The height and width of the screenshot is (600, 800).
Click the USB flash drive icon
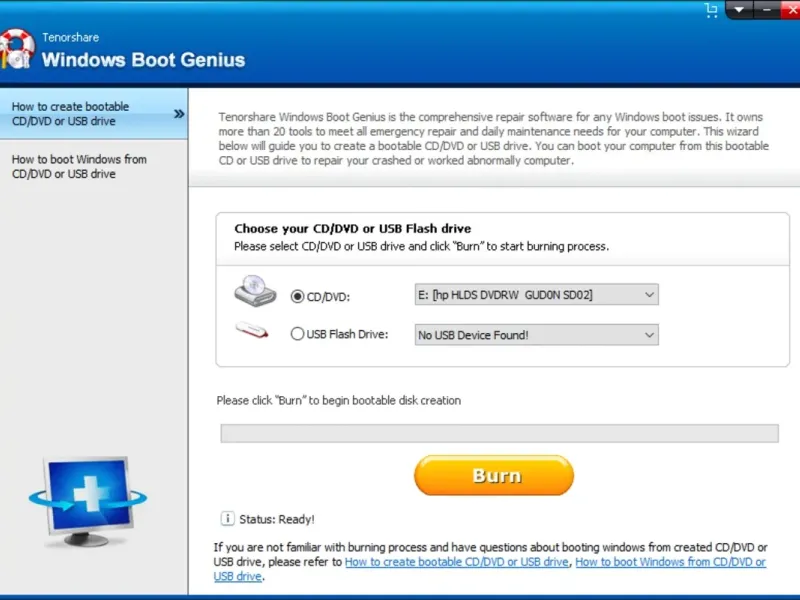click(x=252, y=330)
